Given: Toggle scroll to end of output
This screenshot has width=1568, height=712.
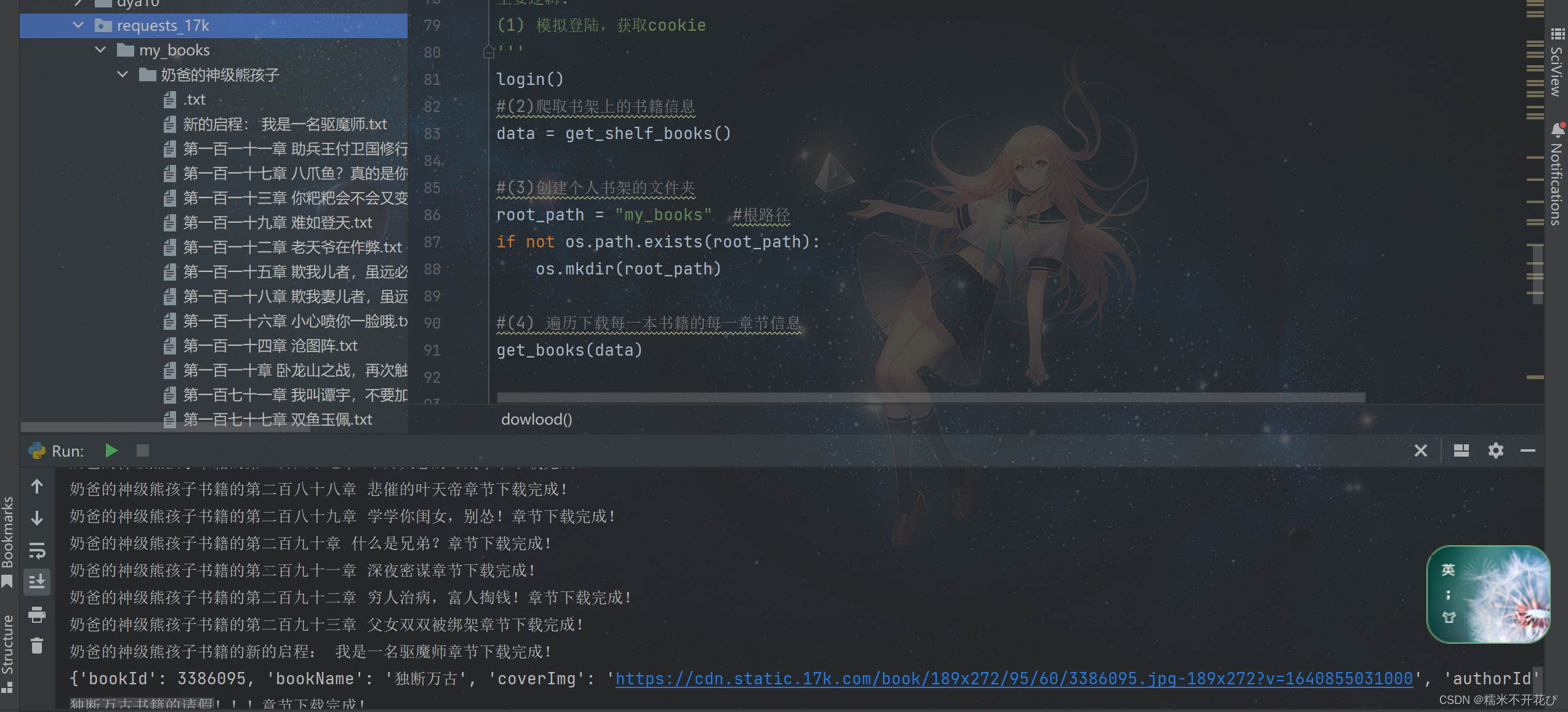Looking at the screenshot, I should pos(37,582).
